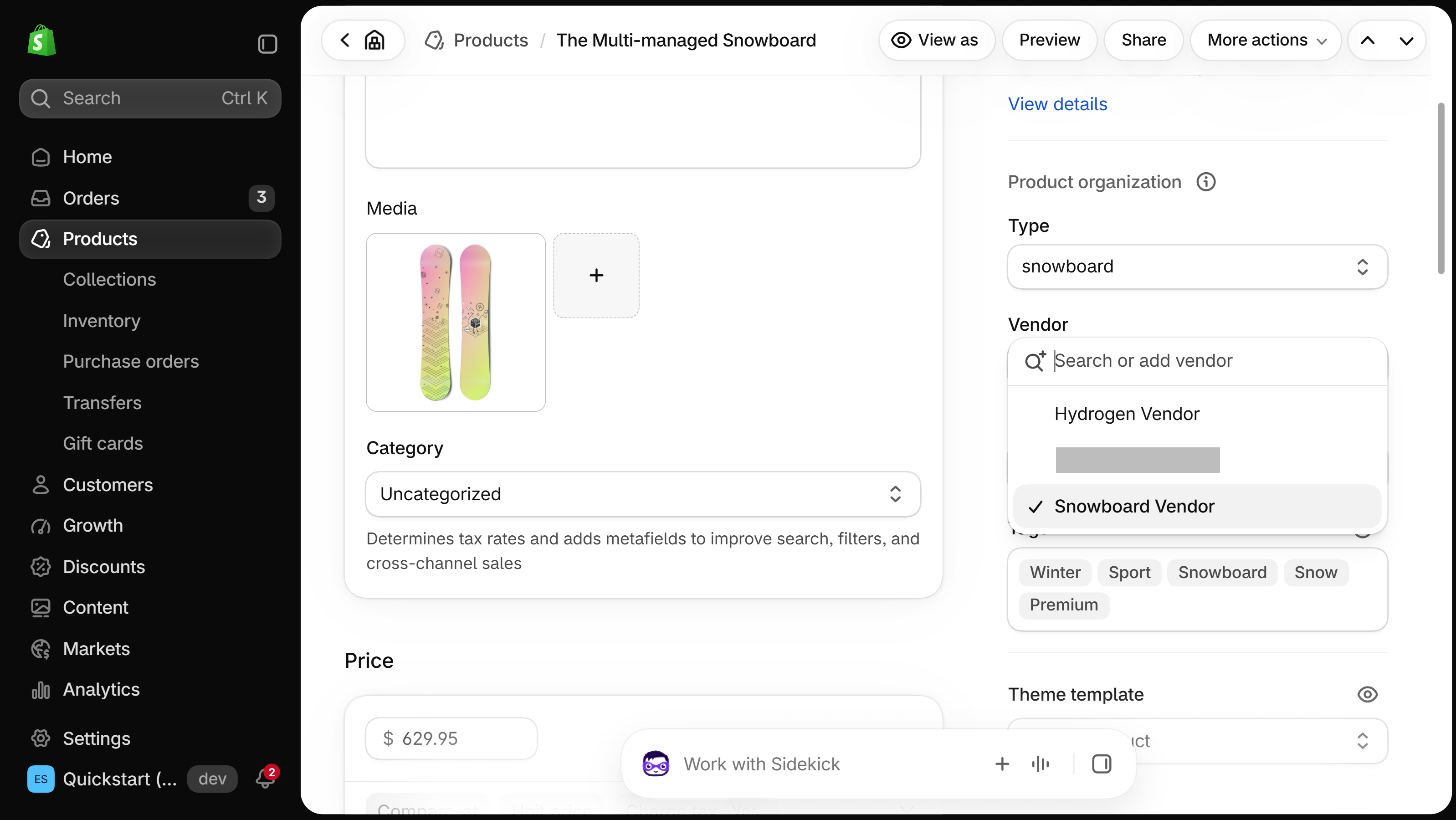Add an attachment with Sidekick plus icon

coord(1002,764)
